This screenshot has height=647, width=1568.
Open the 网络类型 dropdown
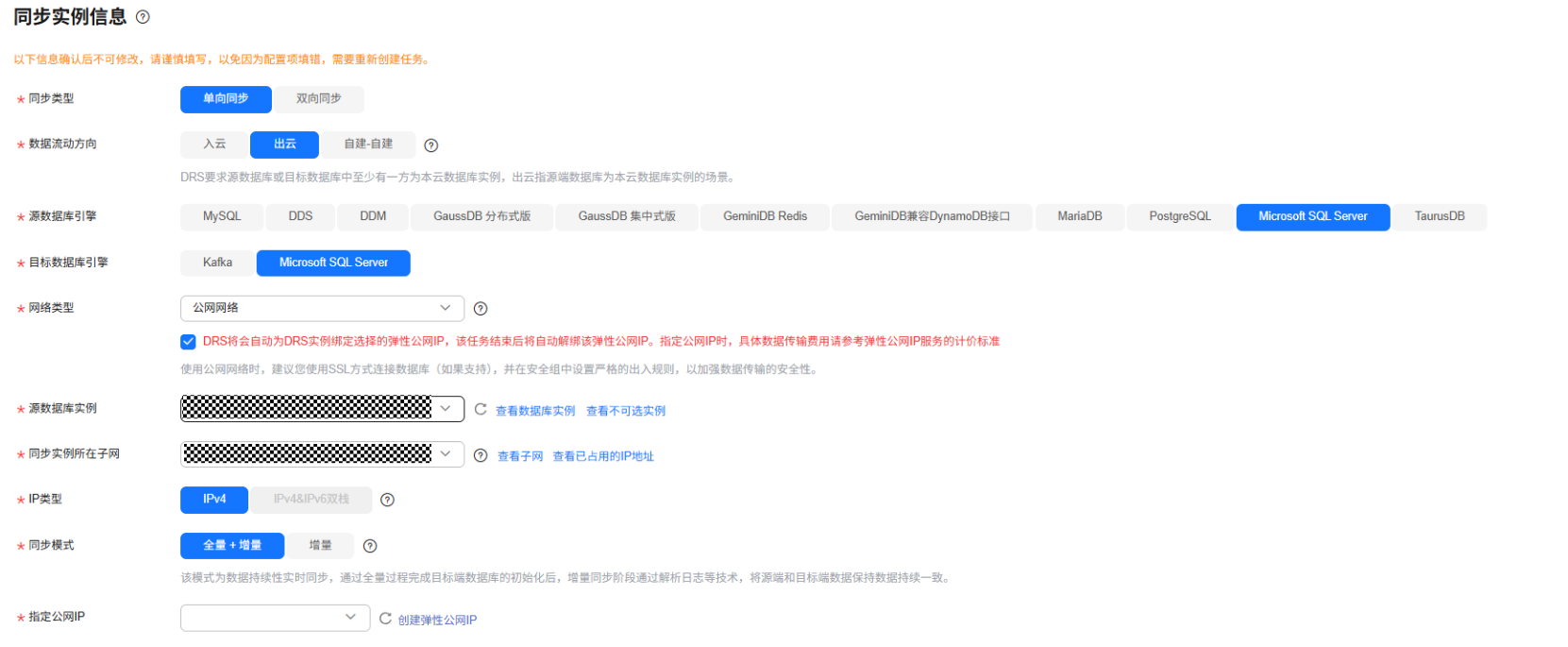pyautogui.click(x=322, y=308)
